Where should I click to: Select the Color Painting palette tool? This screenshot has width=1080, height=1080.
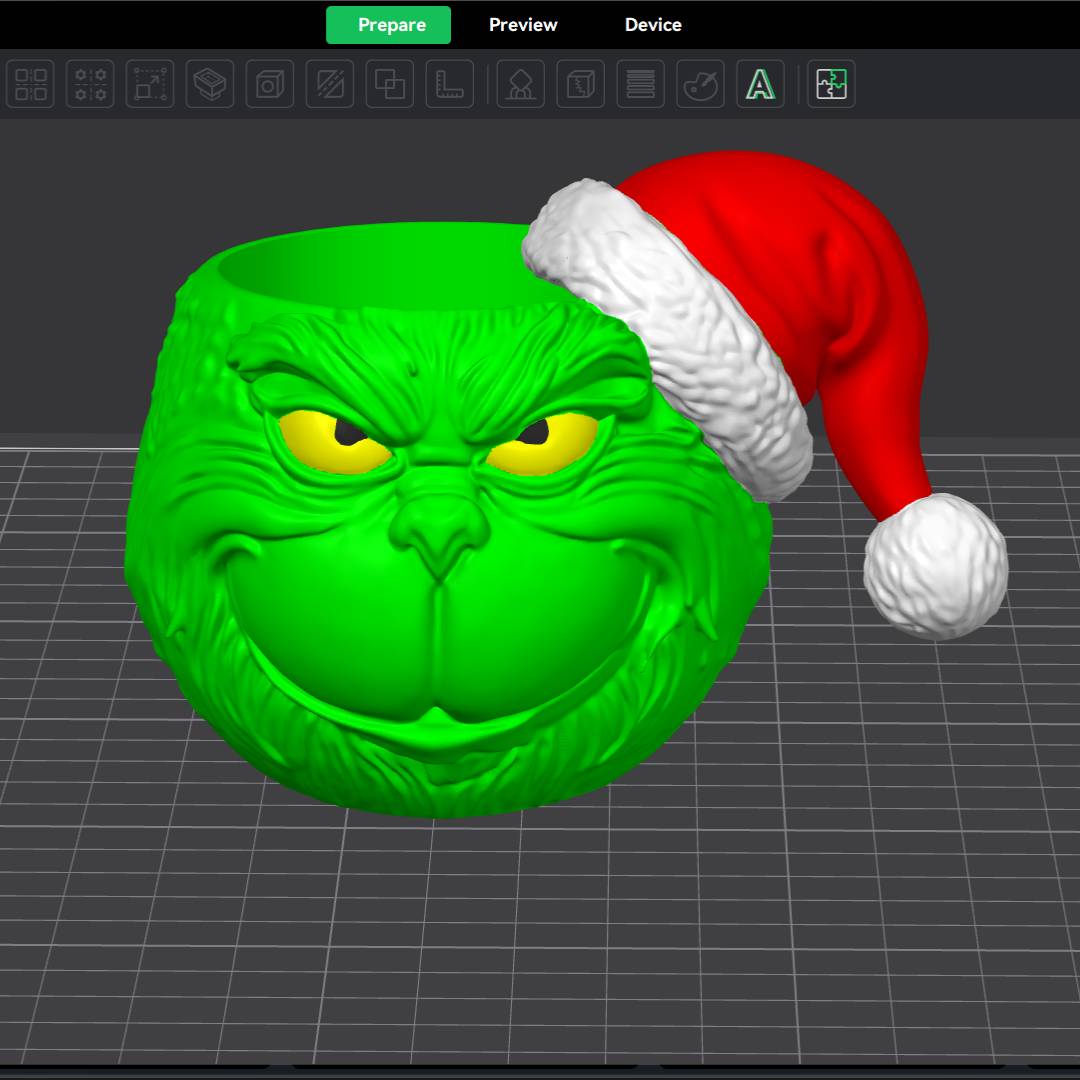point(700,84)
